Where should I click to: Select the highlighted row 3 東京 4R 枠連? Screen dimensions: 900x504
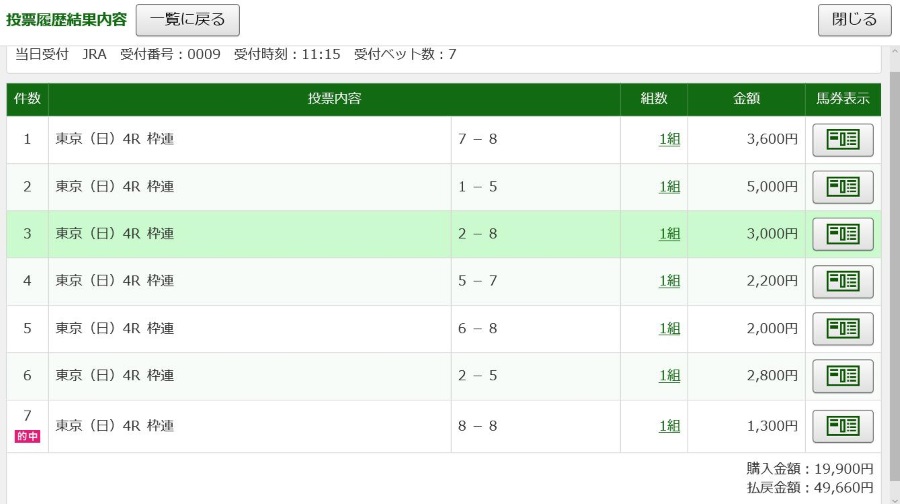443,234
